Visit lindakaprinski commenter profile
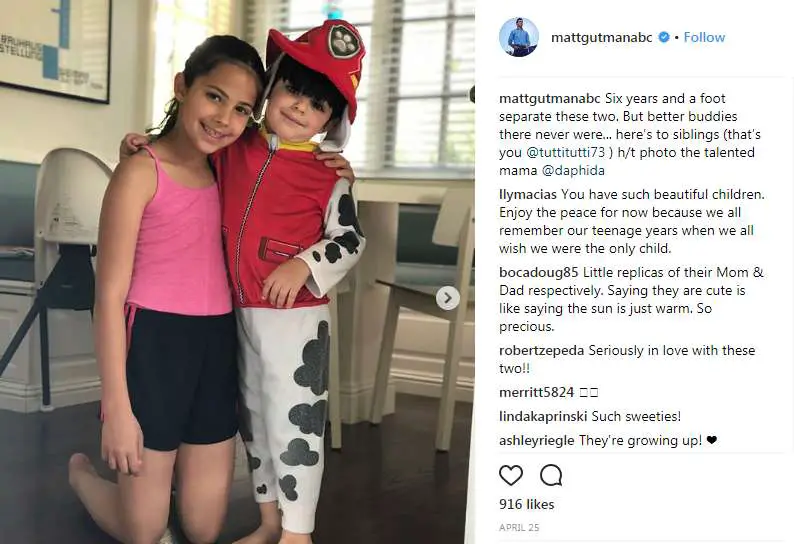The height and width of the screenshot is (544, 794). 543,416
